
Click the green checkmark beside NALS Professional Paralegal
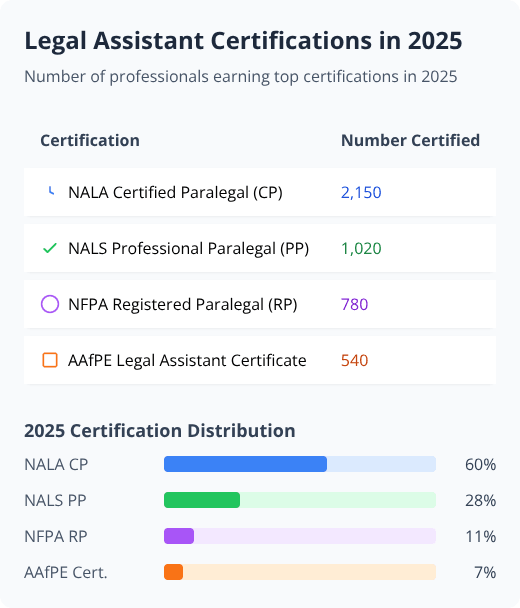point(50,248)
